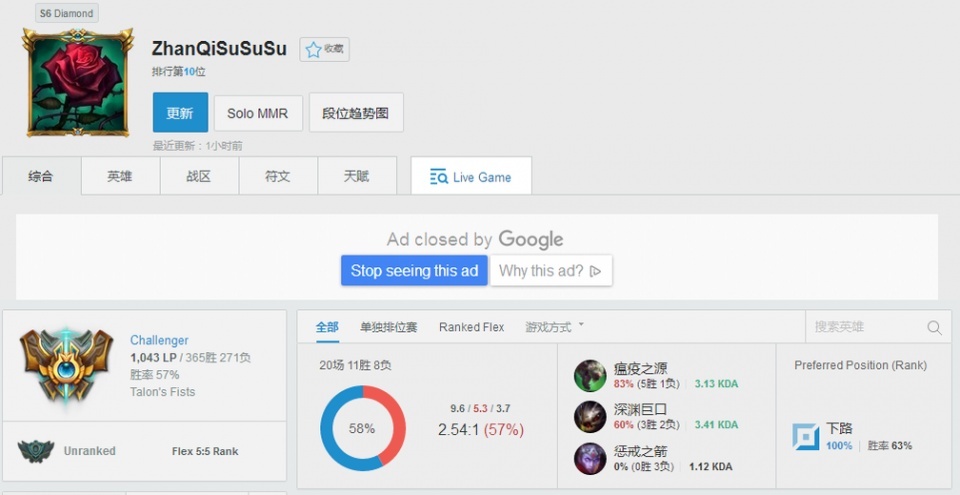Click the Unranked Flex 5:5 emblem icon
Image resolution: width=960 pixels, height=495 pixels.
36,451
